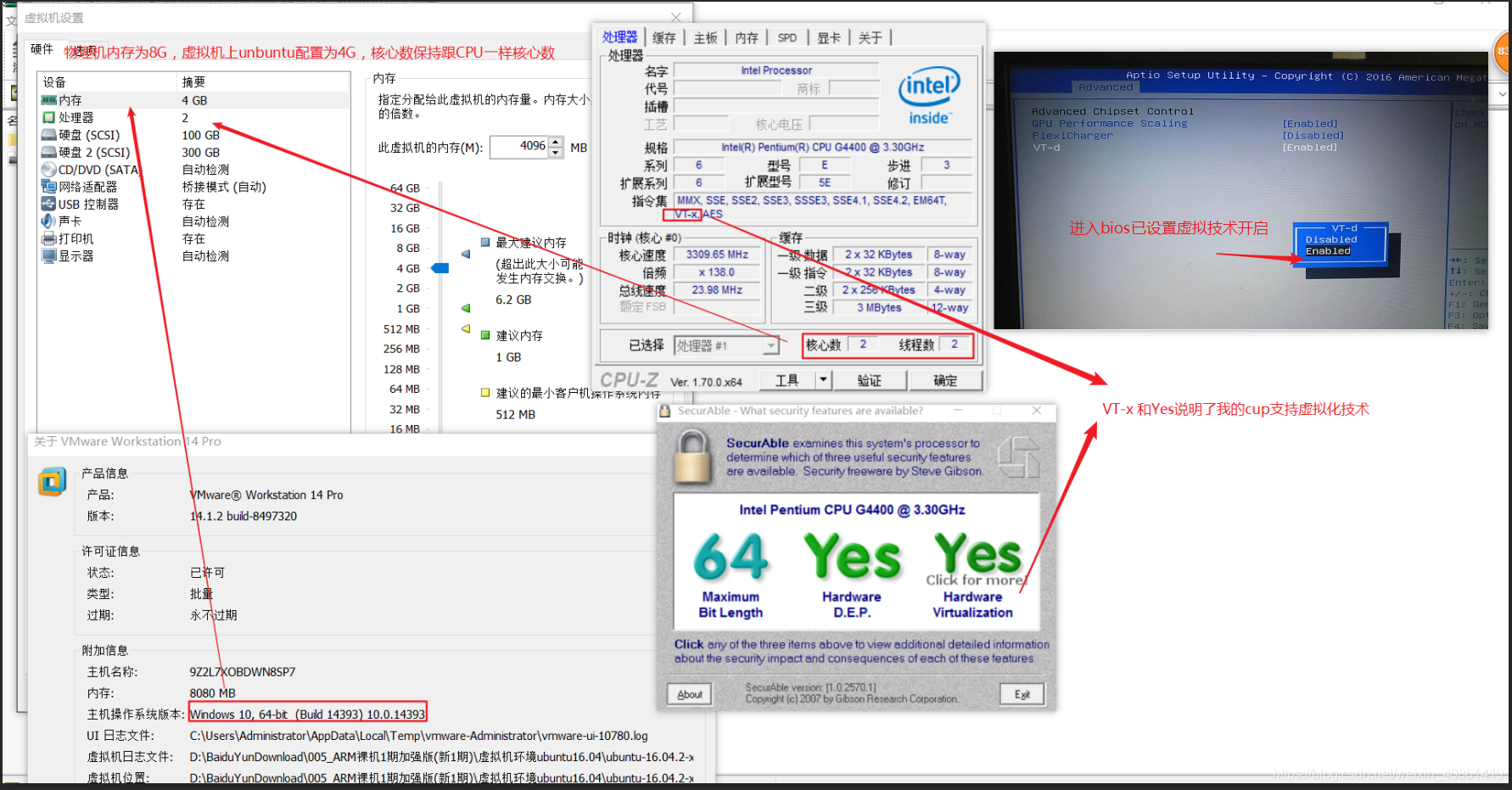This screenshot has height=790, width=1512.
Task: Select the 处理器 tab in CPU-Z
Action: pos(619,36)
